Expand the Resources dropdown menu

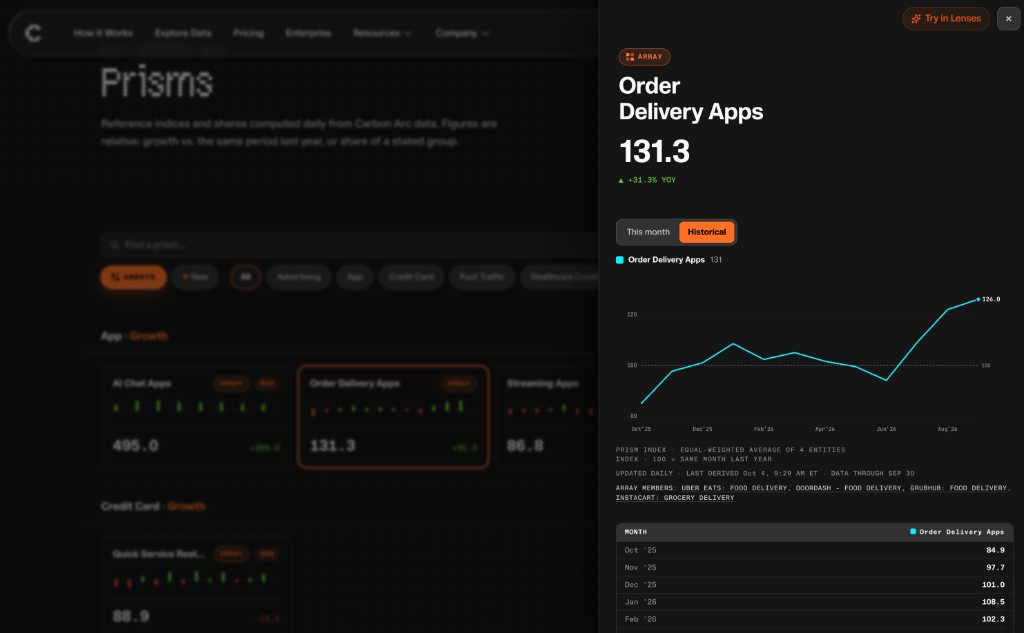coord(382,33)
